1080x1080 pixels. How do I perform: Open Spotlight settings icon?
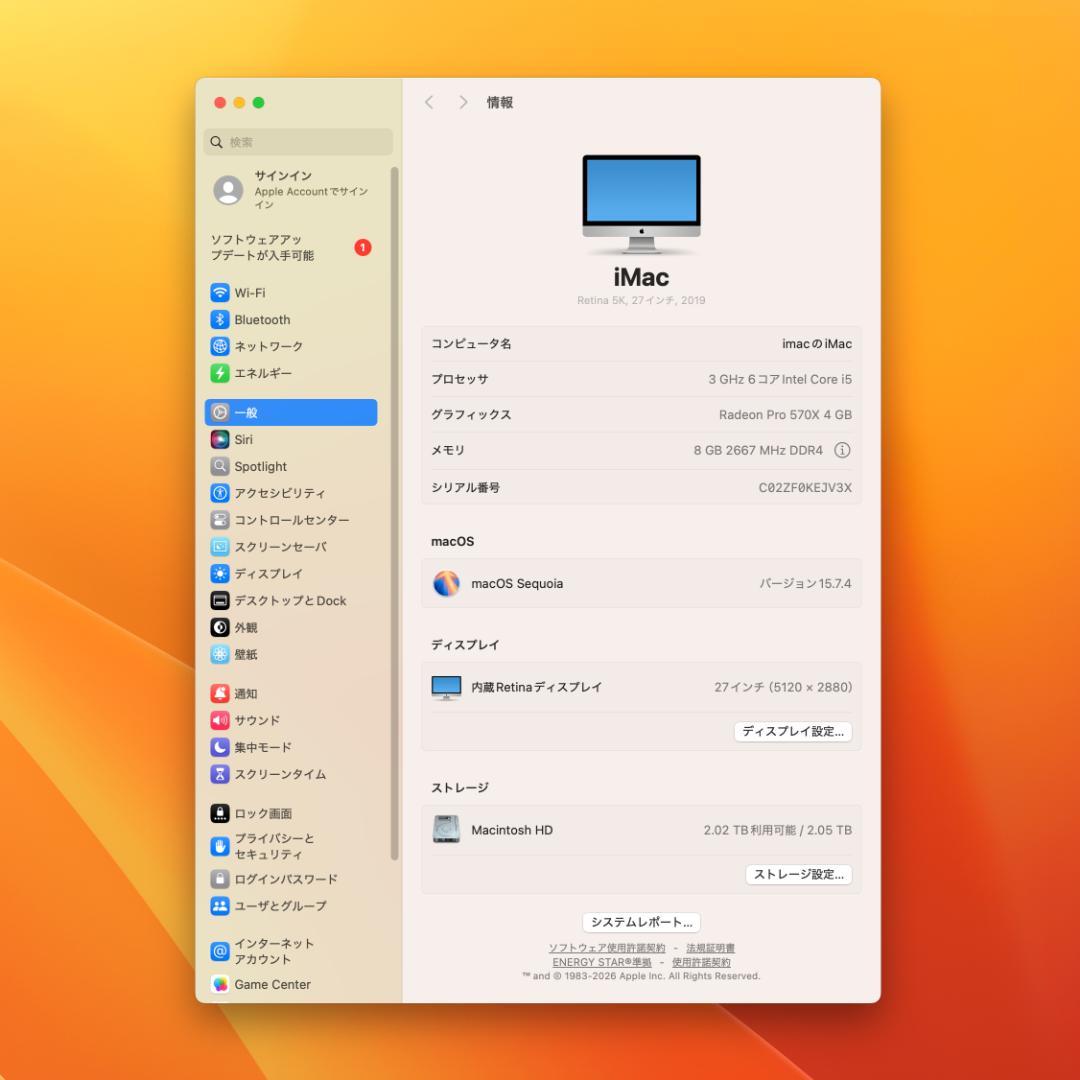(x=220, y=466)
